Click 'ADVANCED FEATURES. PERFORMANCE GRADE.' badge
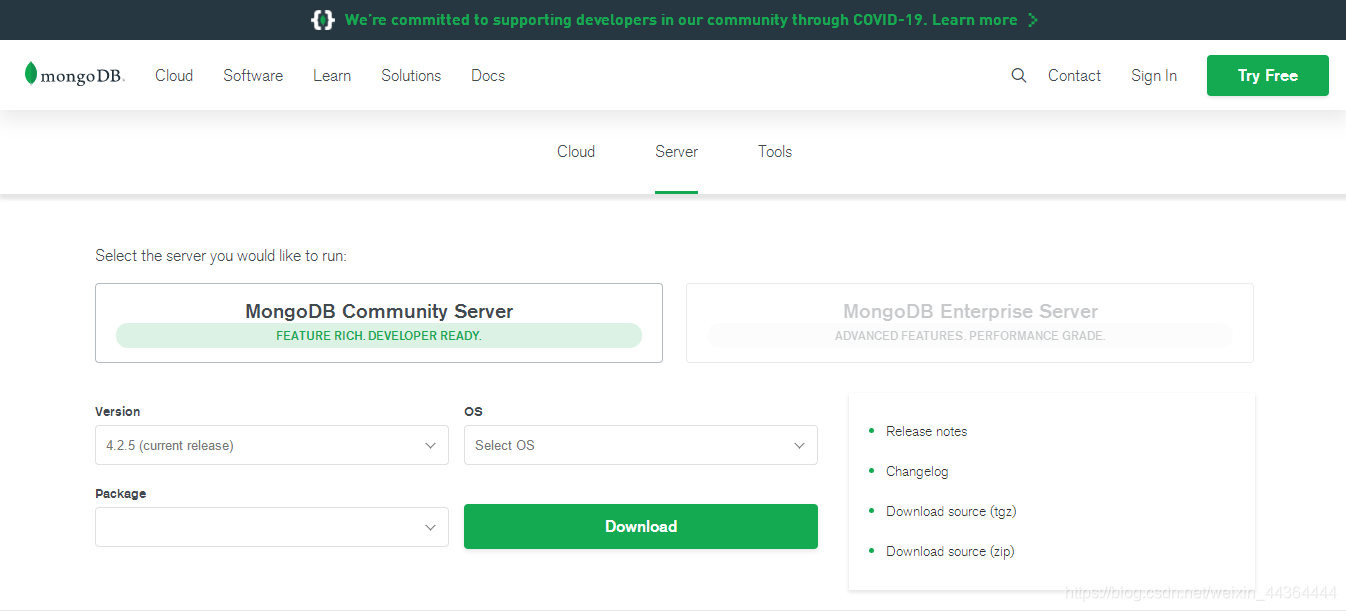Viewport: 1346px width, 611px height. [970, 335]
